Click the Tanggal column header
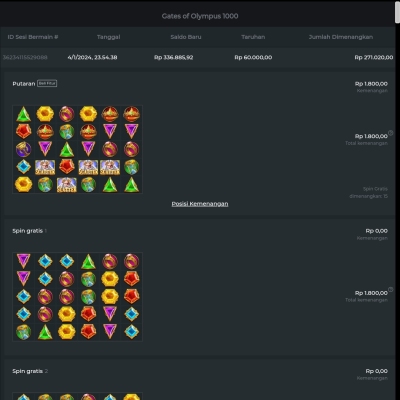Image resolution: width=400 pixels, height=400 pixels. click(x=109, y=37)
